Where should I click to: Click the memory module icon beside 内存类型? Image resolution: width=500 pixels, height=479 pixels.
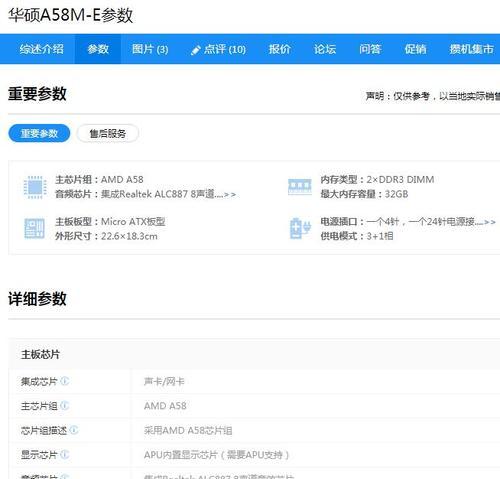tap(300, 187)
